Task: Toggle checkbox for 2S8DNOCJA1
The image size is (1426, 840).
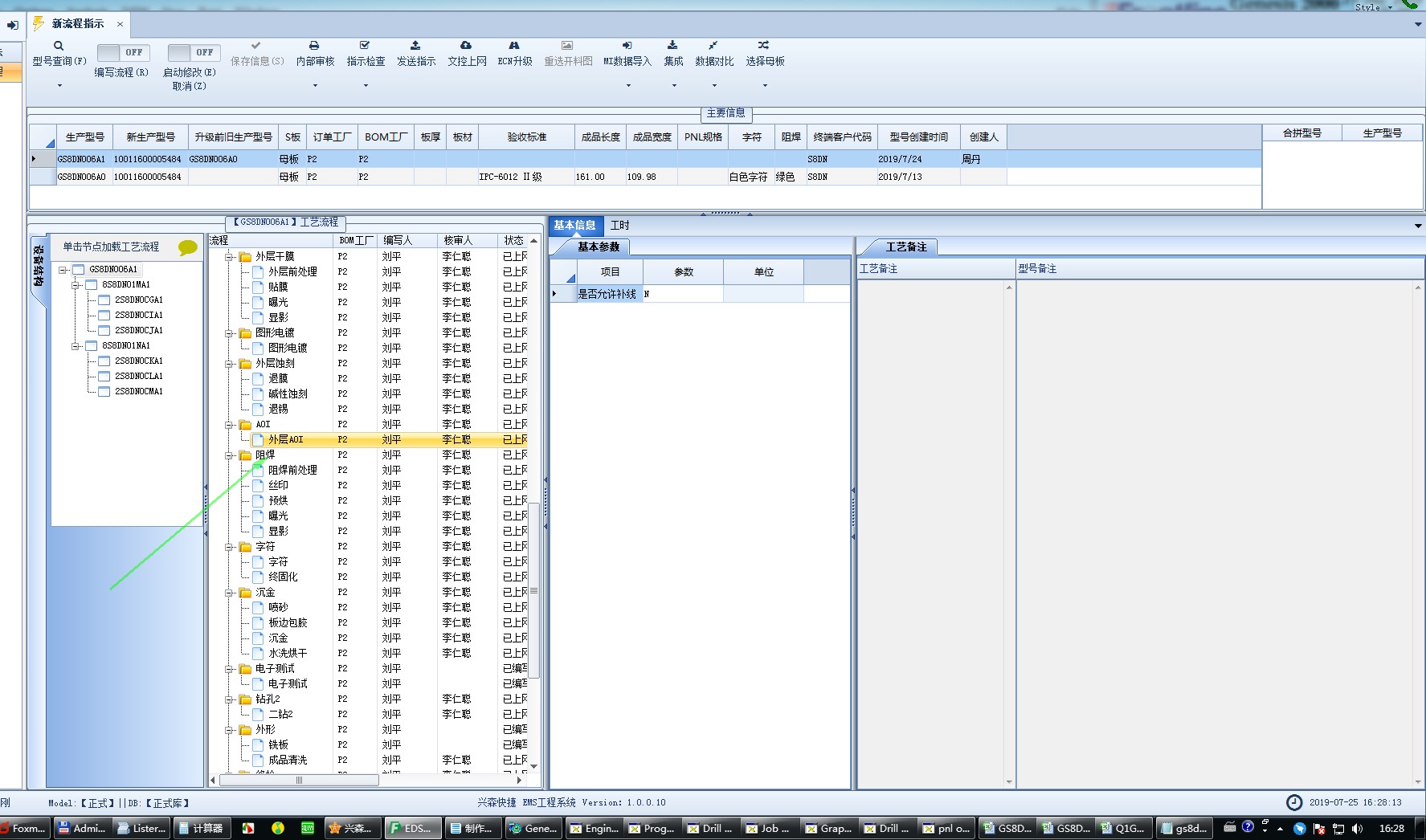Action: pos(104,331)
